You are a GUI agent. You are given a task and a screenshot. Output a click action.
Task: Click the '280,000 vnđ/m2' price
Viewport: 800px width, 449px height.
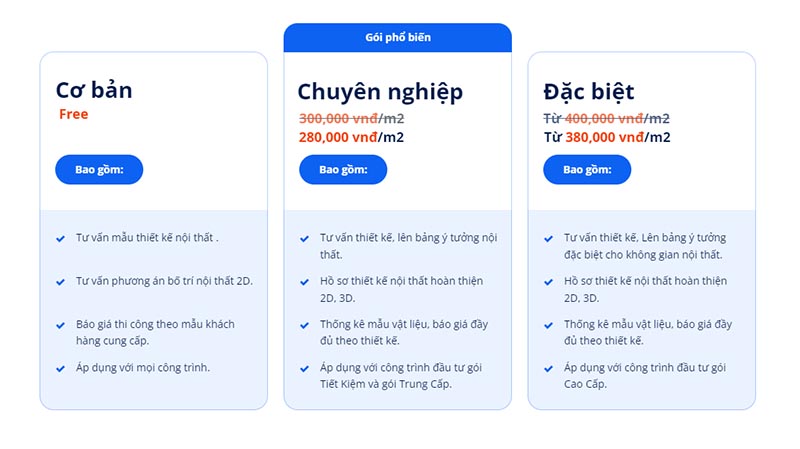351,138
